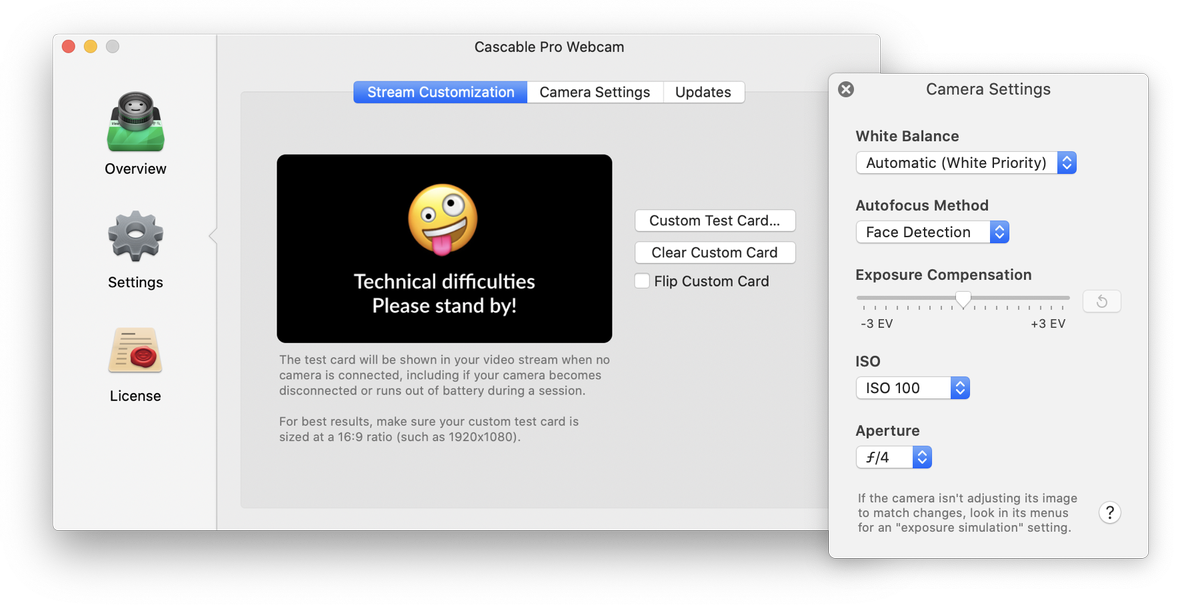This screenshot has width=1200, height=609.
Task: Click the test card preview image
Action: click(x=444, y=248)
